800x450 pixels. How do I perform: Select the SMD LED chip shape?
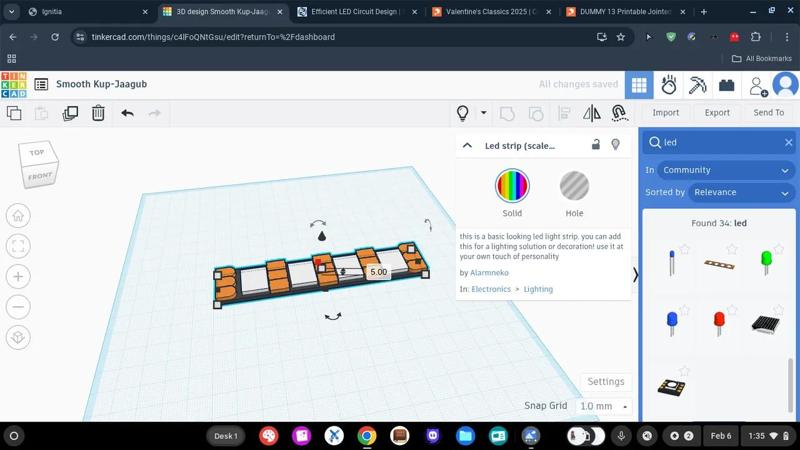(671, 388)
